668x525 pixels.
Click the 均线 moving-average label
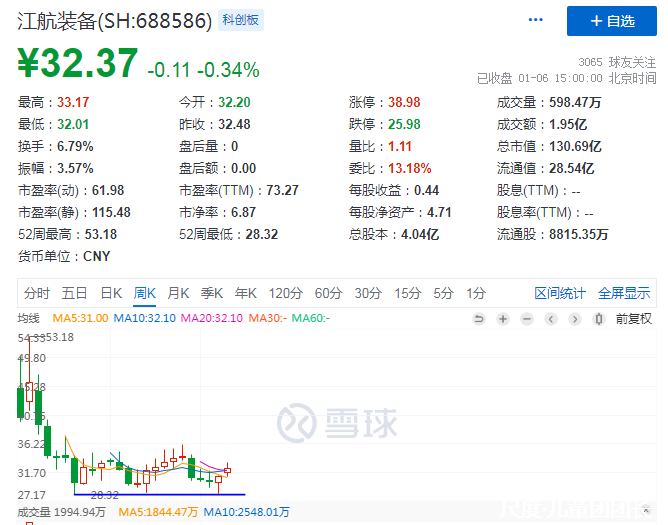pos(29,318)
